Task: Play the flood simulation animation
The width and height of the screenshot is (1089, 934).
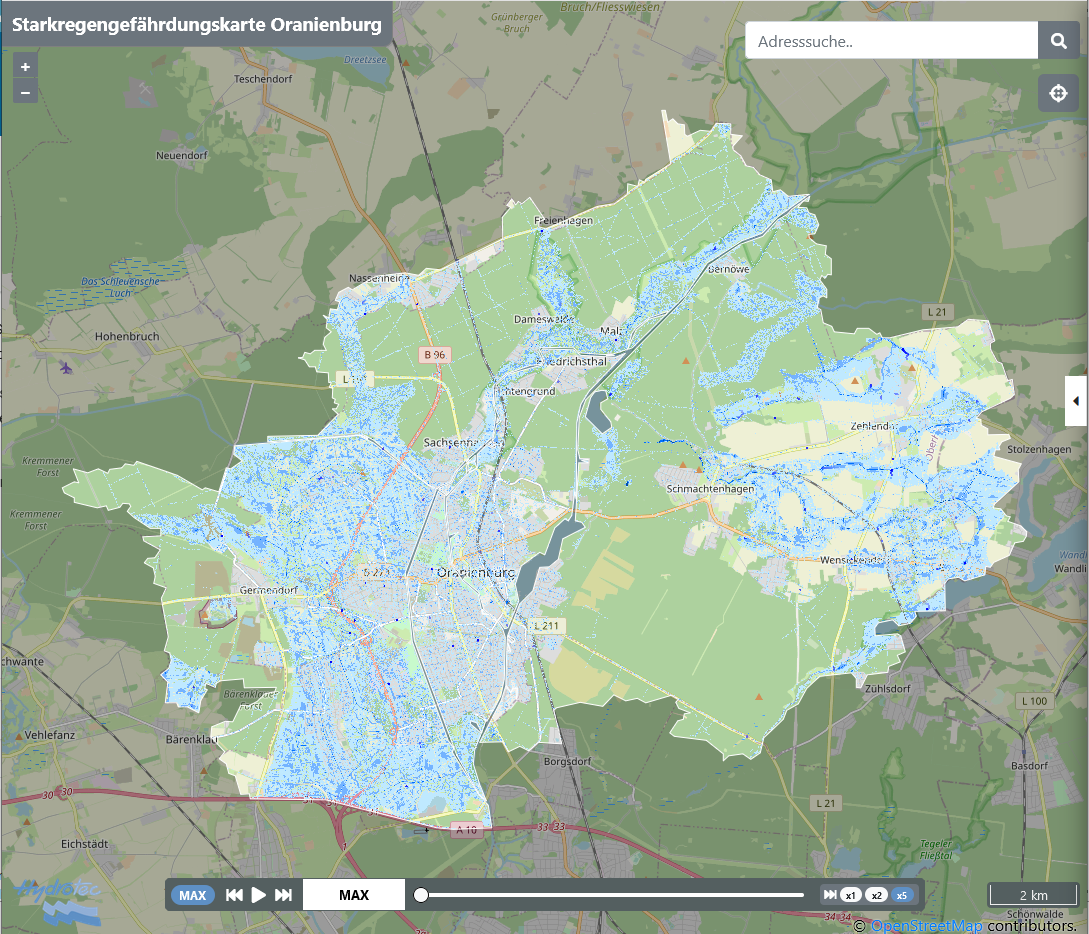Action: click(259, 895)
